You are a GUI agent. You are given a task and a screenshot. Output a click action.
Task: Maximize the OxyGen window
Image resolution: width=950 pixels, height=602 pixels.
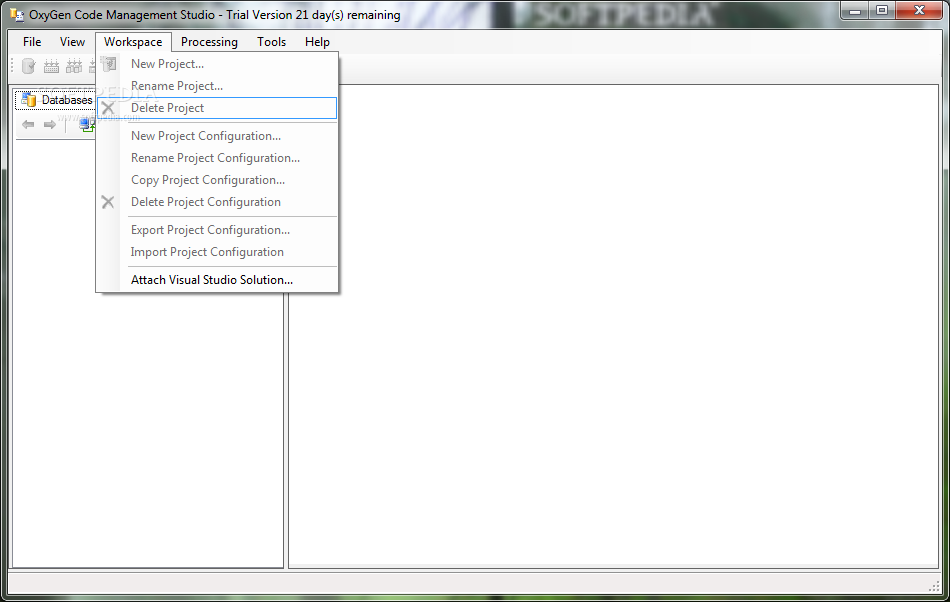pyautogui.click(x=882, y=10)
